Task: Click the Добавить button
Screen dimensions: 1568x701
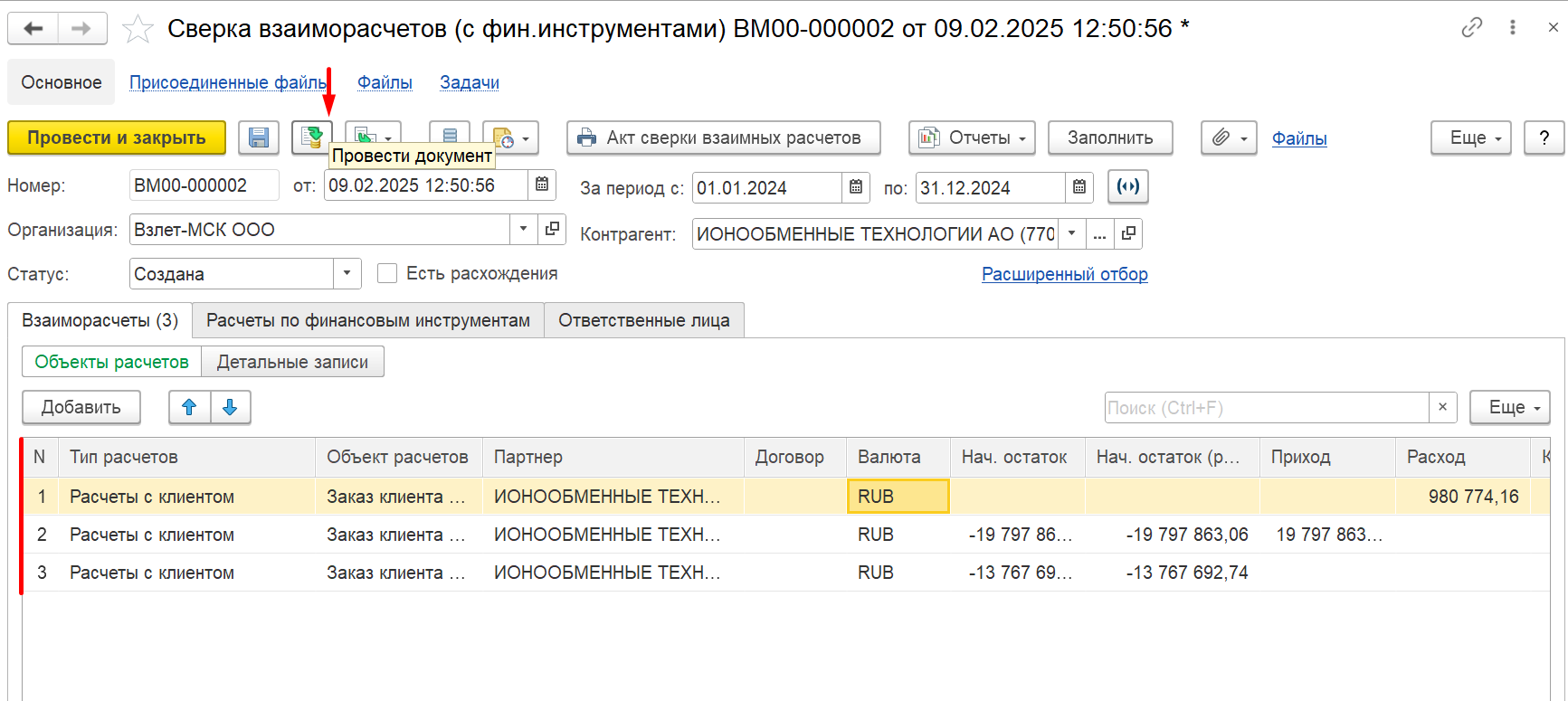Action: pyautogui.click(x=81, y=407)
